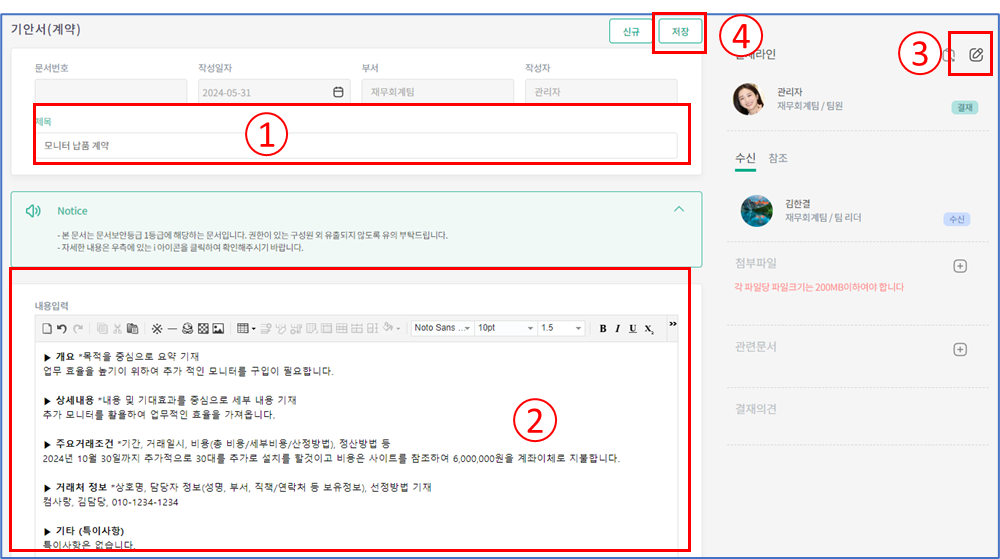Insert a horizontal line with the editor toolbar
The height and width of the screenshot is (559, 1000).
pyautogui.click(x=171, y=328)
